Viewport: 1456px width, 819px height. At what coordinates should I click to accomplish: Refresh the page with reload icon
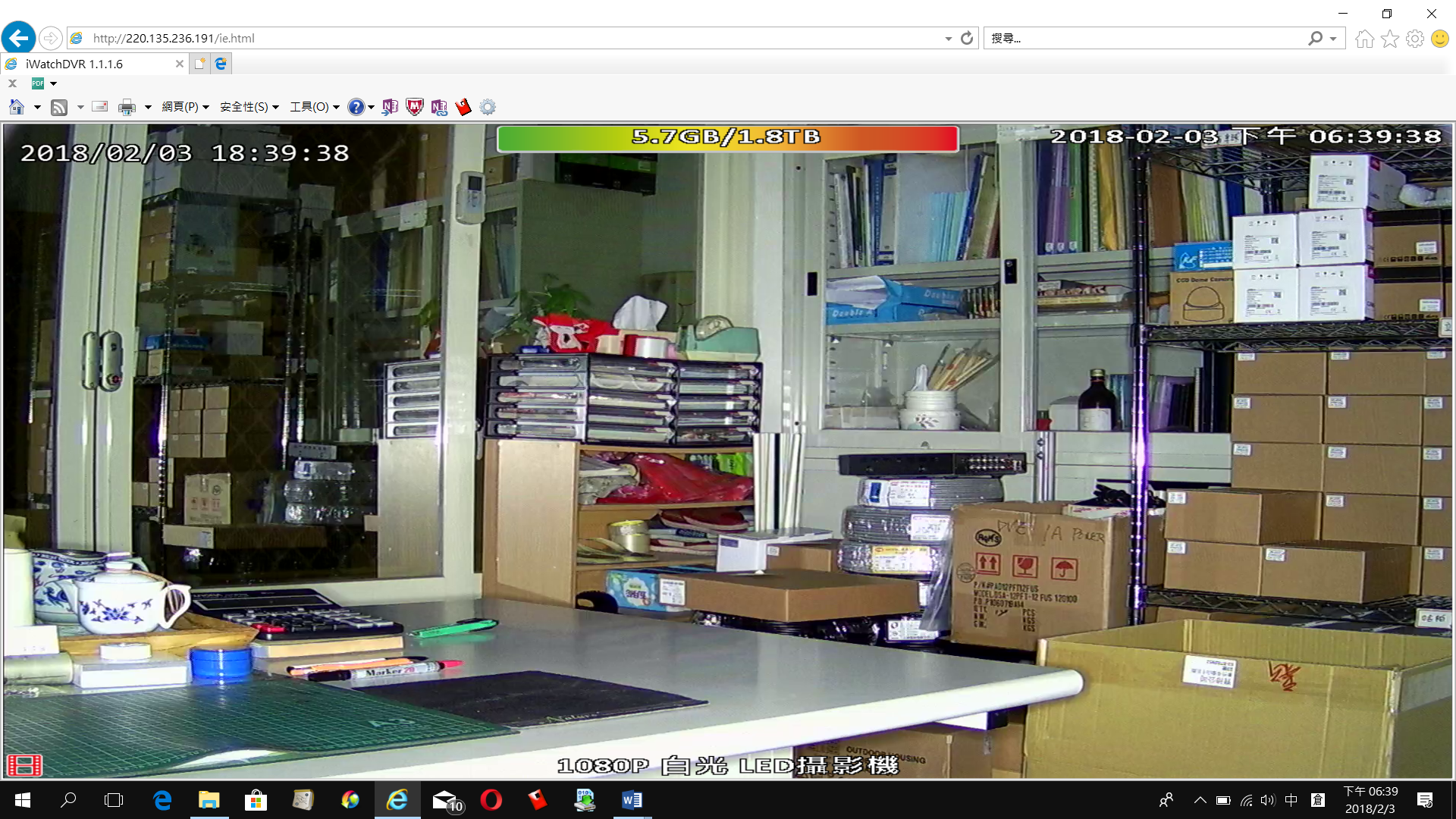[x=967, y=38]
